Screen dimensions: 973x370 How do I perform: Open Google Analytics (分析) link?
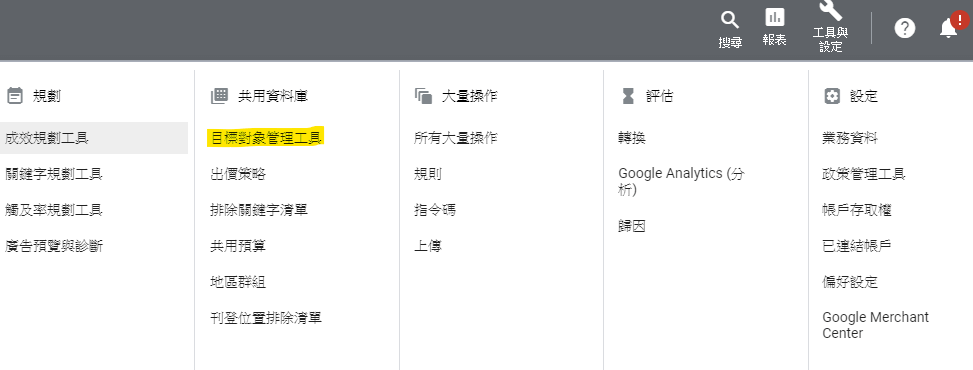point(681,181)
